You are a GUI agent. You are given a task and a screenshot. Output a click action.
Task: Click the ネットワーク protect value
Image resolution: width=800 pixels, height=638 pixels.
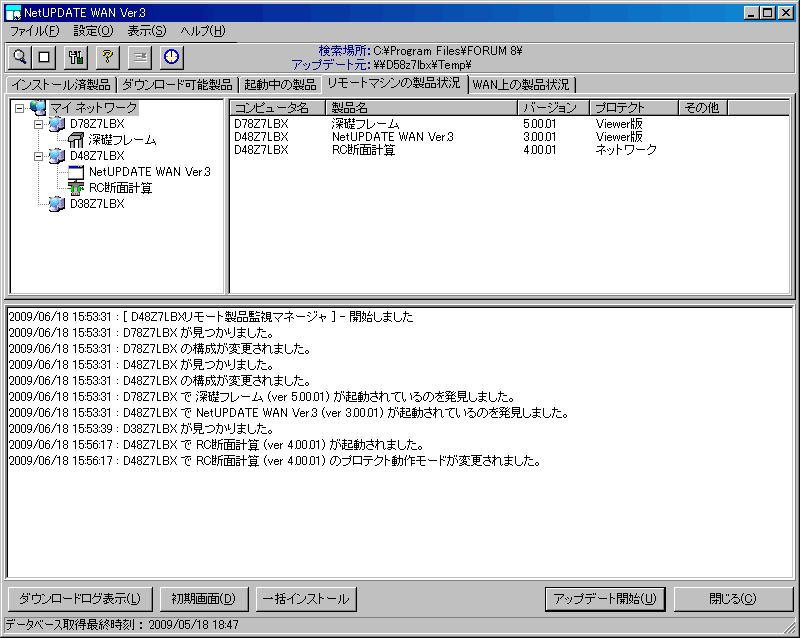click(626, 150)
